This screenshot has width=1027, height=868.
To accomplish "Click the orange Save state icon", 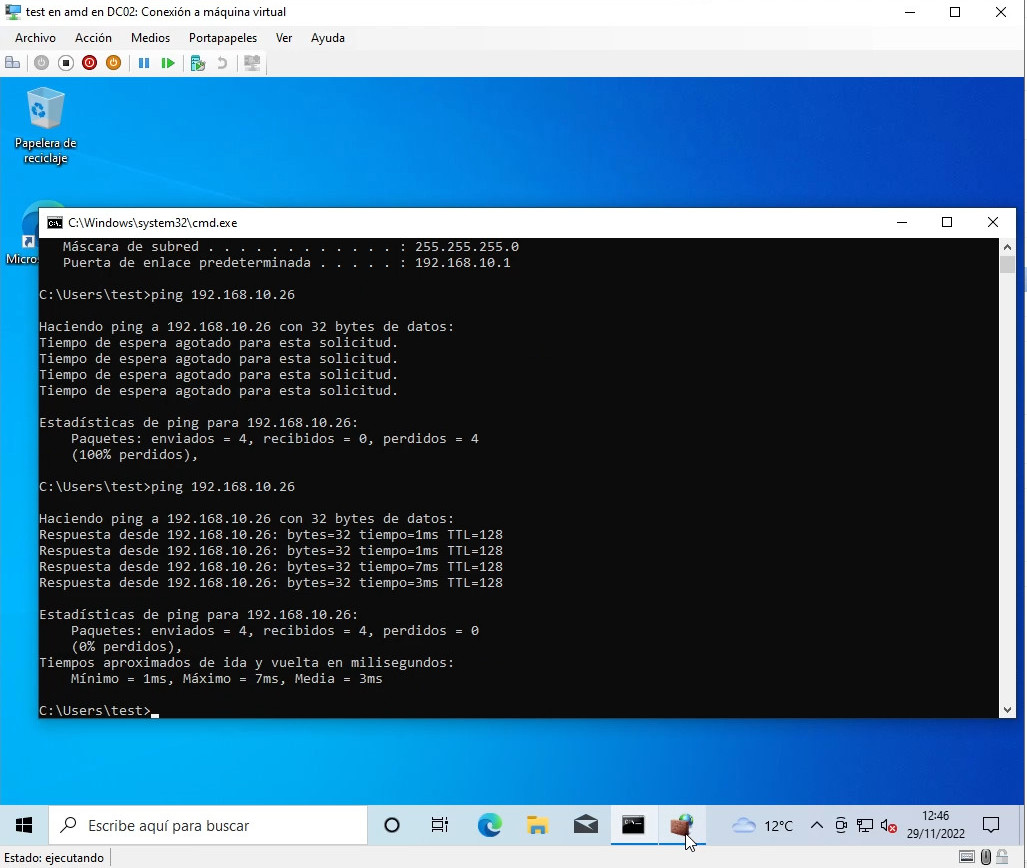I will (113, 63).
